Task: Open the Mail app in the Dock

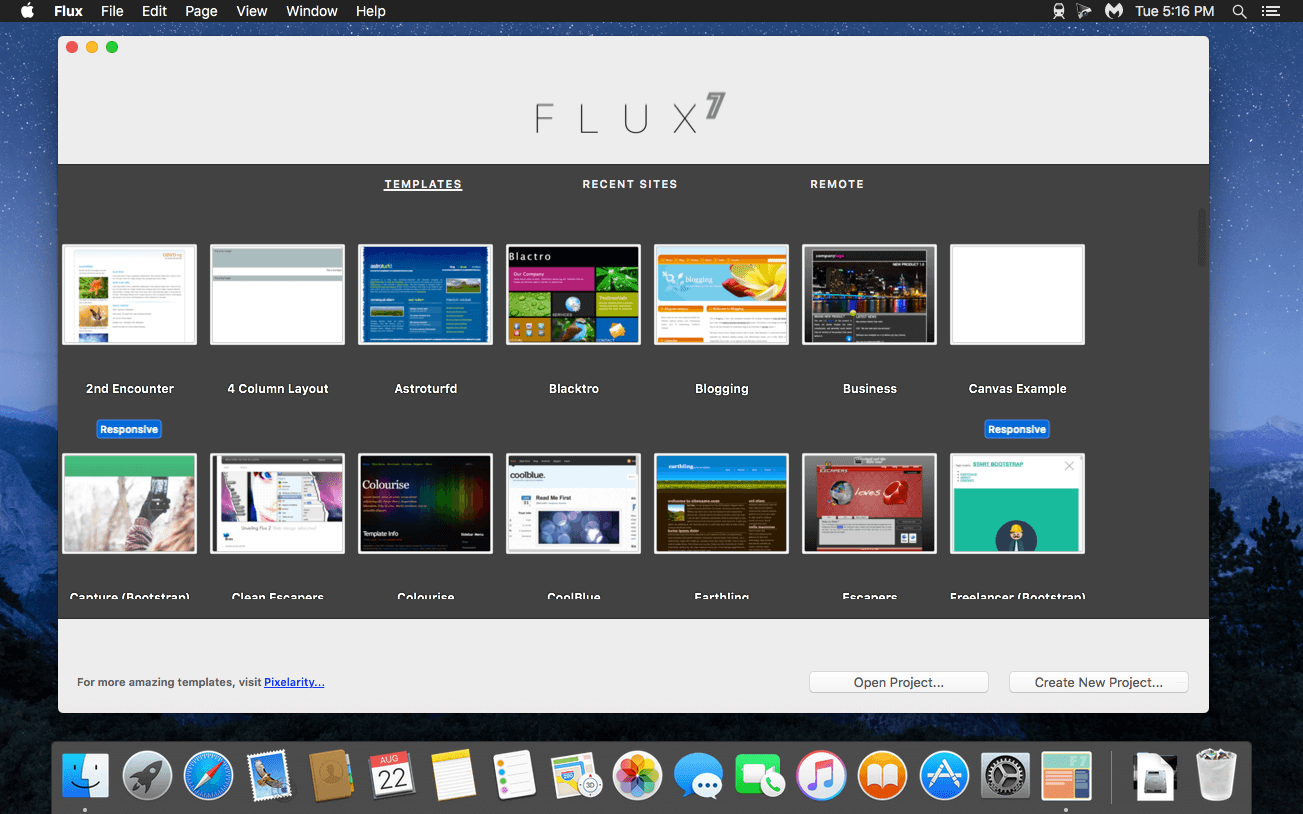Action: click(x=269, y=776)
